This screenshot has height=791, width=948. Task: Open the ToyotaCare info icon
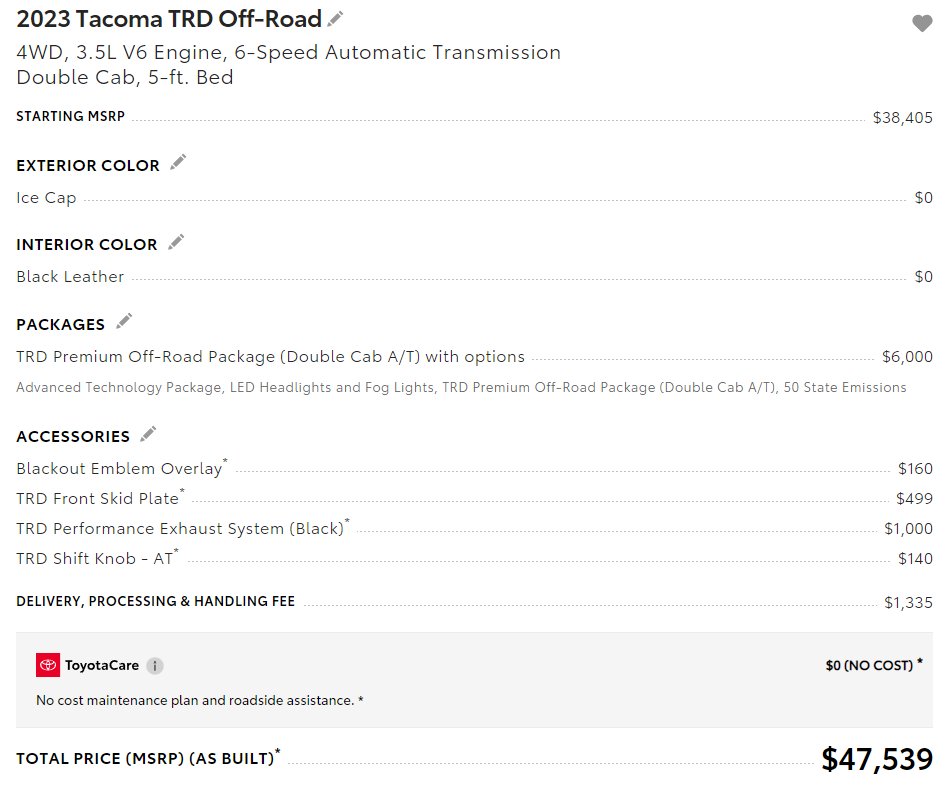point(155,666)
